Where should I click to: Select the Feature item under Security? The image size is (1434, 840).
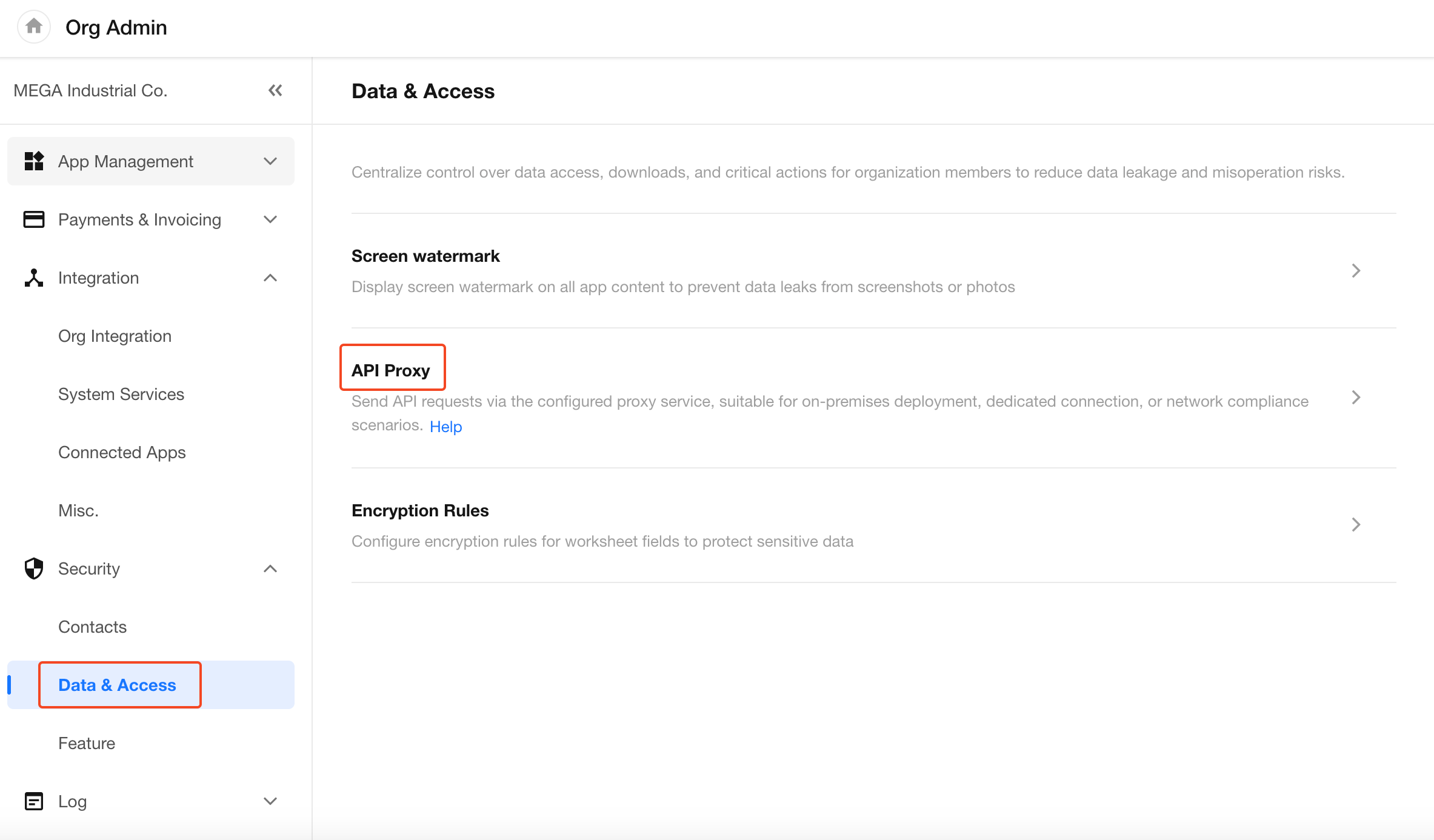click(87, 743)
